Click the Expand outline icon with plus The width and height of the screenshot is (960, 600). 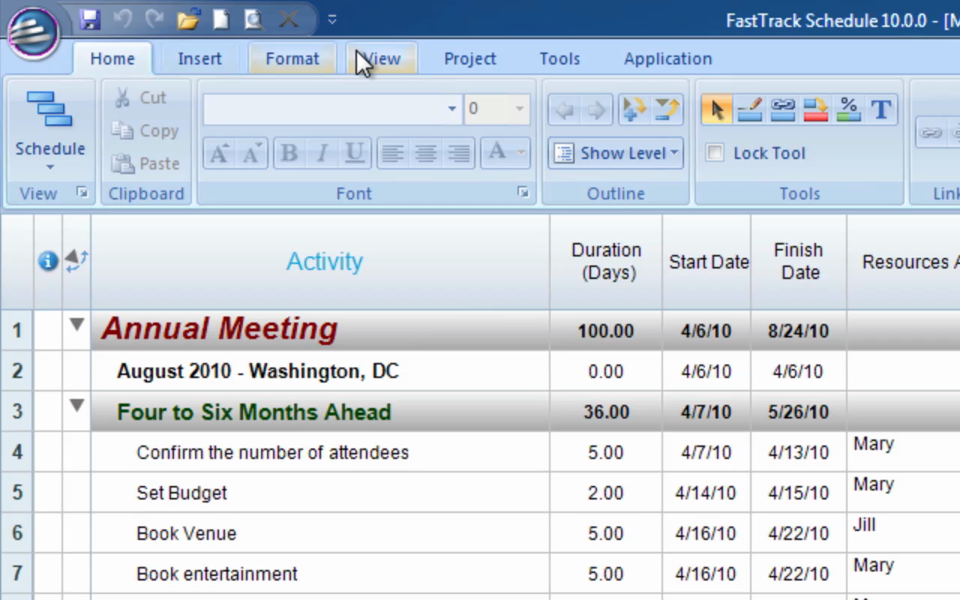point(634,110)
